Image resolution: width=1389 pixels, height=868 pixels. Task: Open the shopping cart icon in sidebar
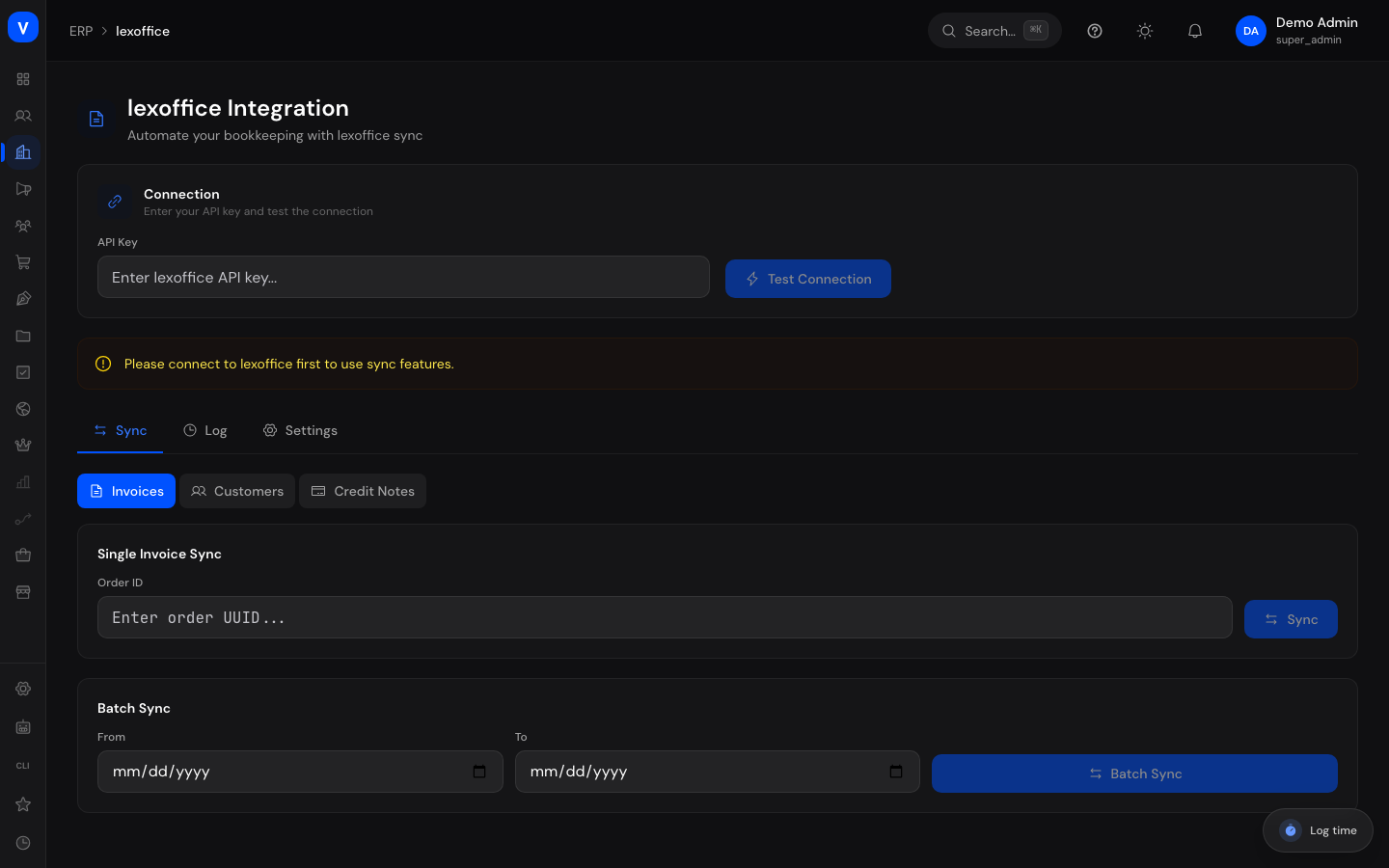click(23, 262)
